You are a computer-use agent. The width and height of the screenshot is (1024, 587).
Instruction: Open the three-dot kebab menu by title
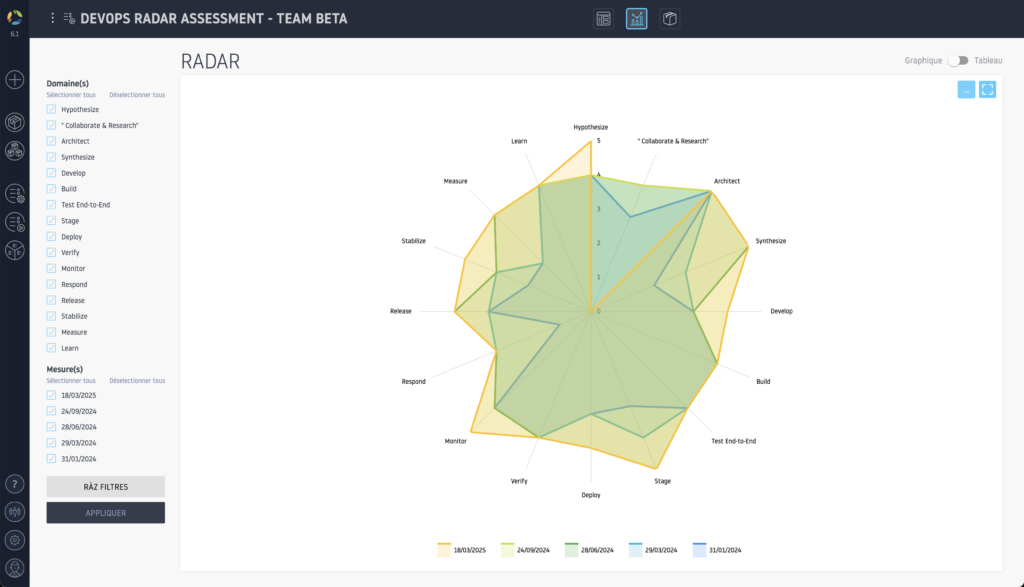tap(53, 18)
